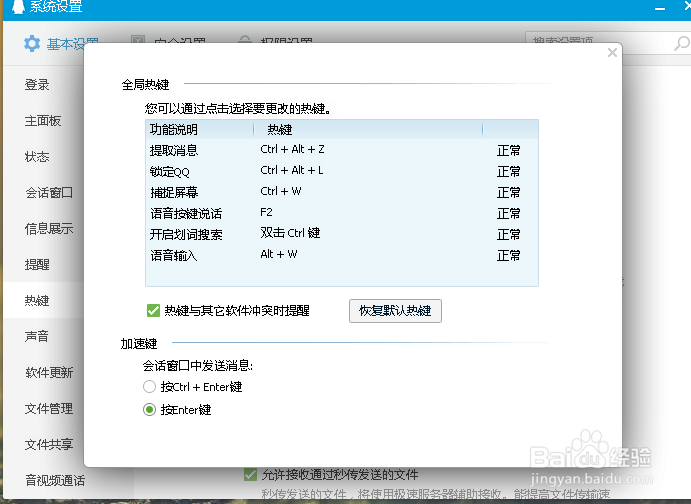Click the F2 hotkey value
Screen dimensions: 691x504
[x=266, y=212]
